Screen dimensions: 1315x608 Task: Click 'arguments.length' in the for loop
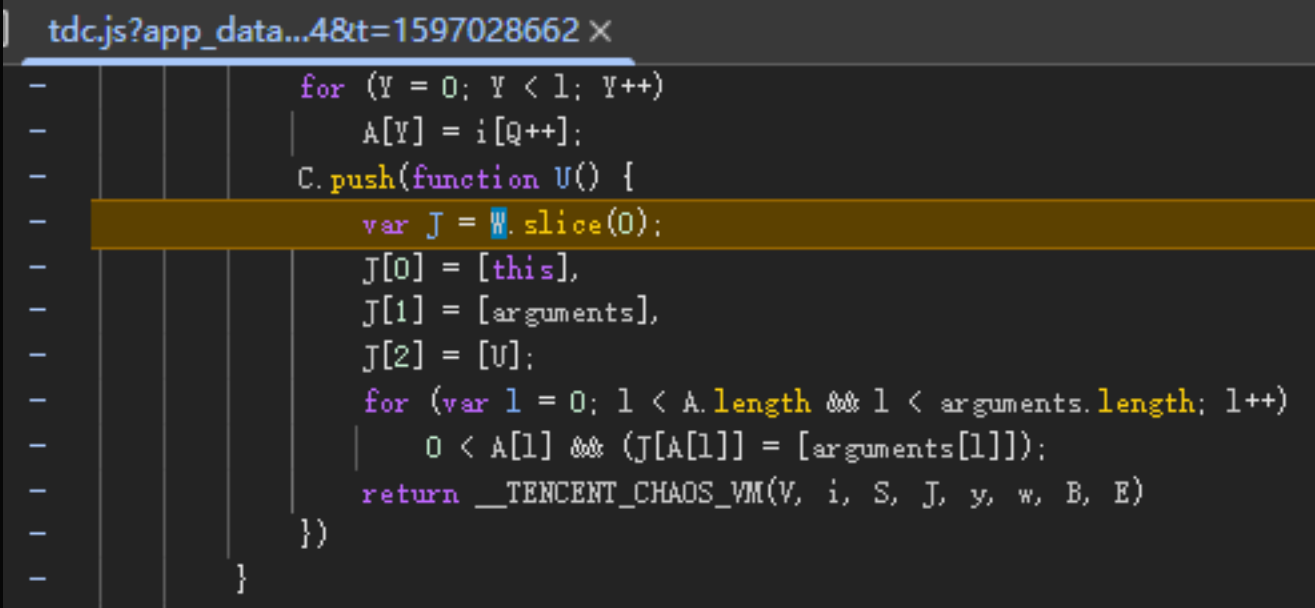[1067, 404]
